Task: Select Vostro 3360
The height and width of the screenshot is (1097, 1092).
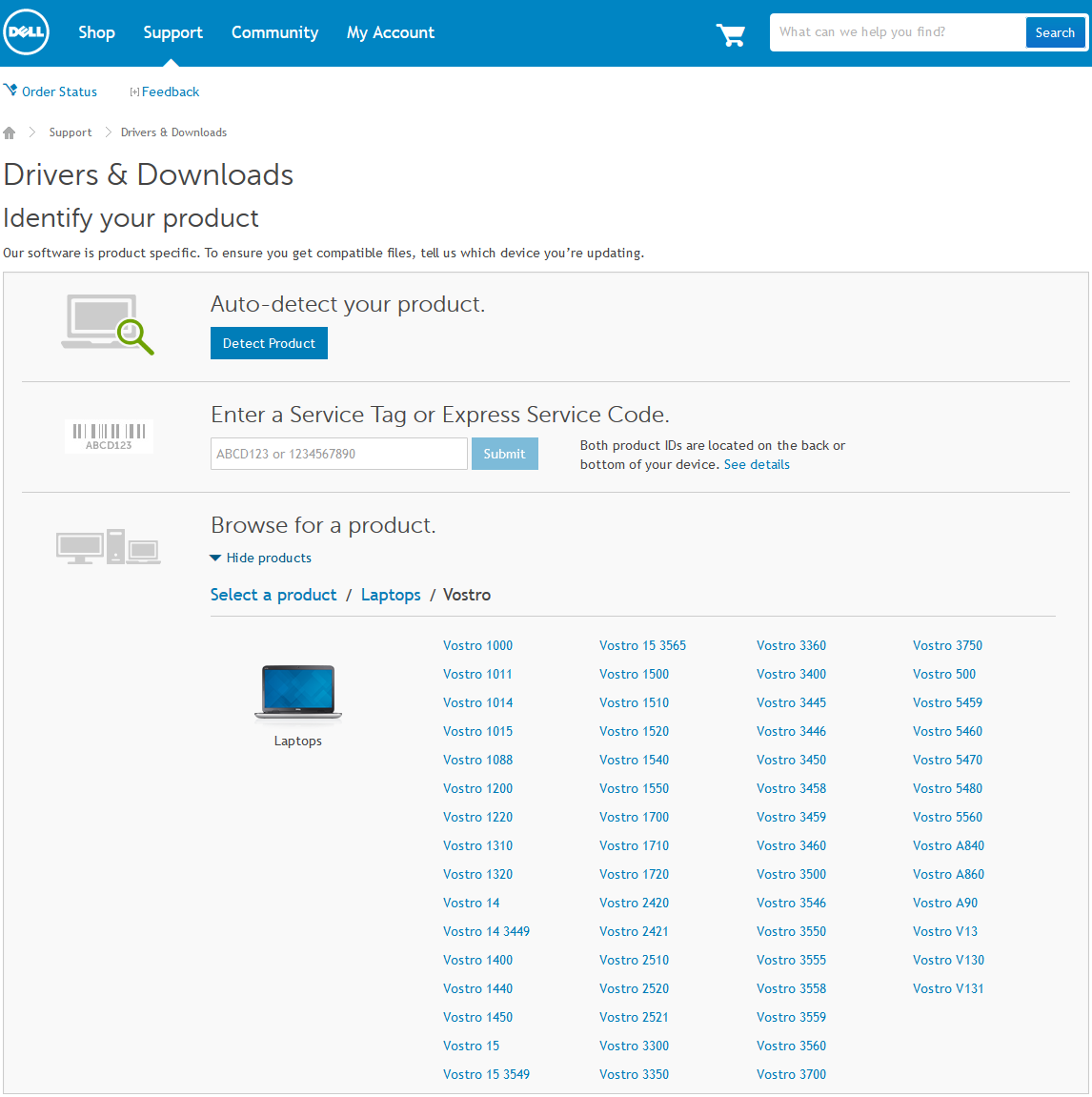Action: (791, 645)
